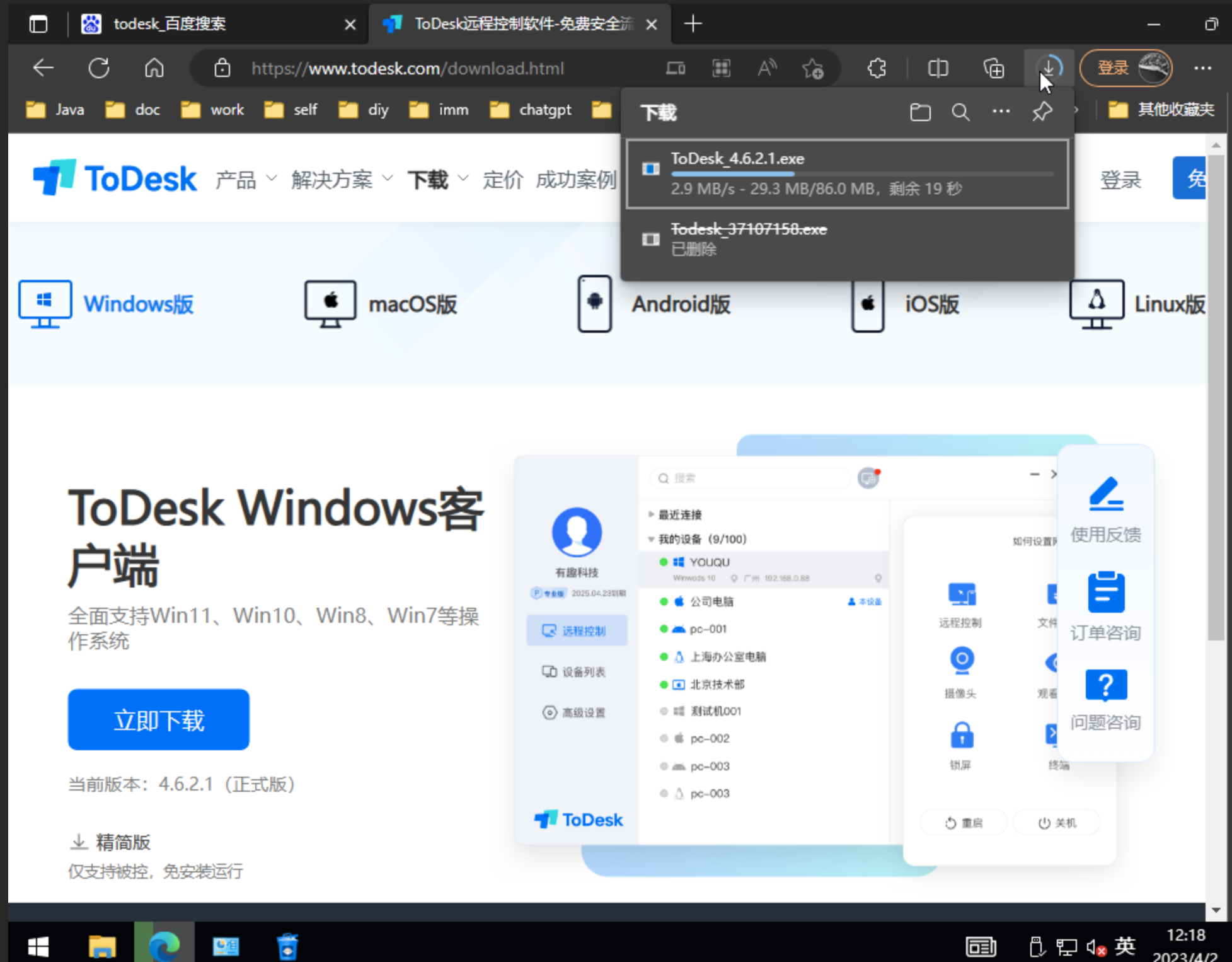
Task: Click the browser profile 登录 button
Action: click(x=1126, y=67)
